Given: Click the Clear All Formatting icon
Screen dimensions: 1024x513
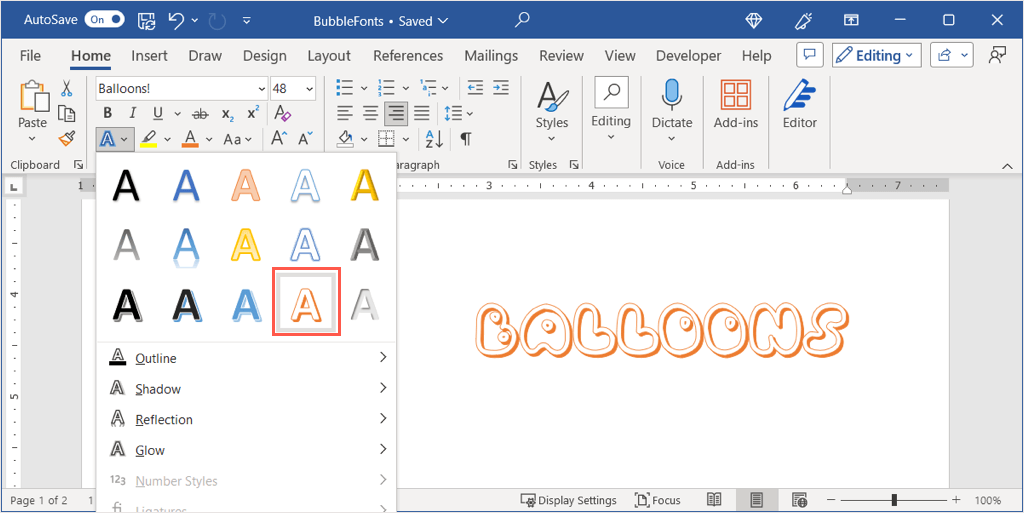Looking at the screenshot, I should pos(282,113).
